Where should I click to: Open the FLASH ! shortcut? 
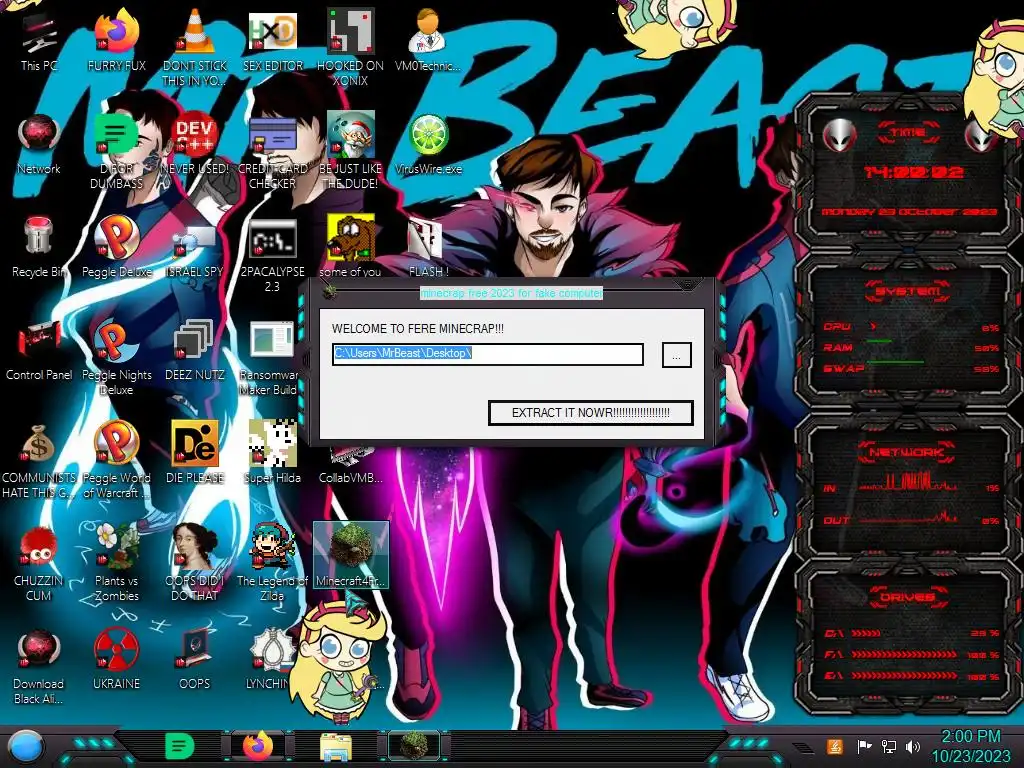[x=428, y=246]
